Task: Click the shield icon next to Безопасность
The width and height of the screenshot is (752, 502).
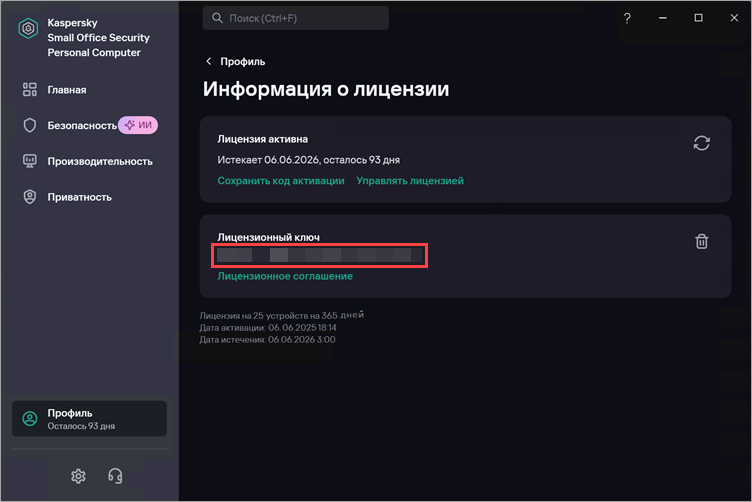Action: pos(30,126)
